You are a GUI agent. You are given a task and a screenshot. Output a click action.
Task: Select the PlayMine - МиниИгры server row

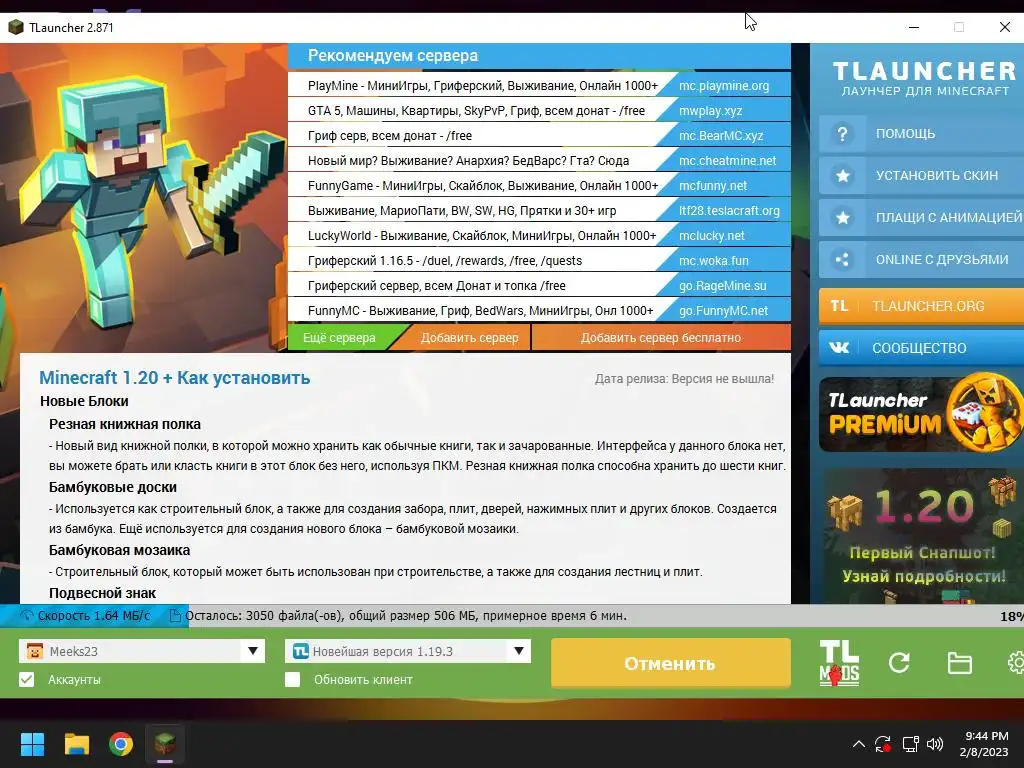pyautogui.click(x=539, y=86)
